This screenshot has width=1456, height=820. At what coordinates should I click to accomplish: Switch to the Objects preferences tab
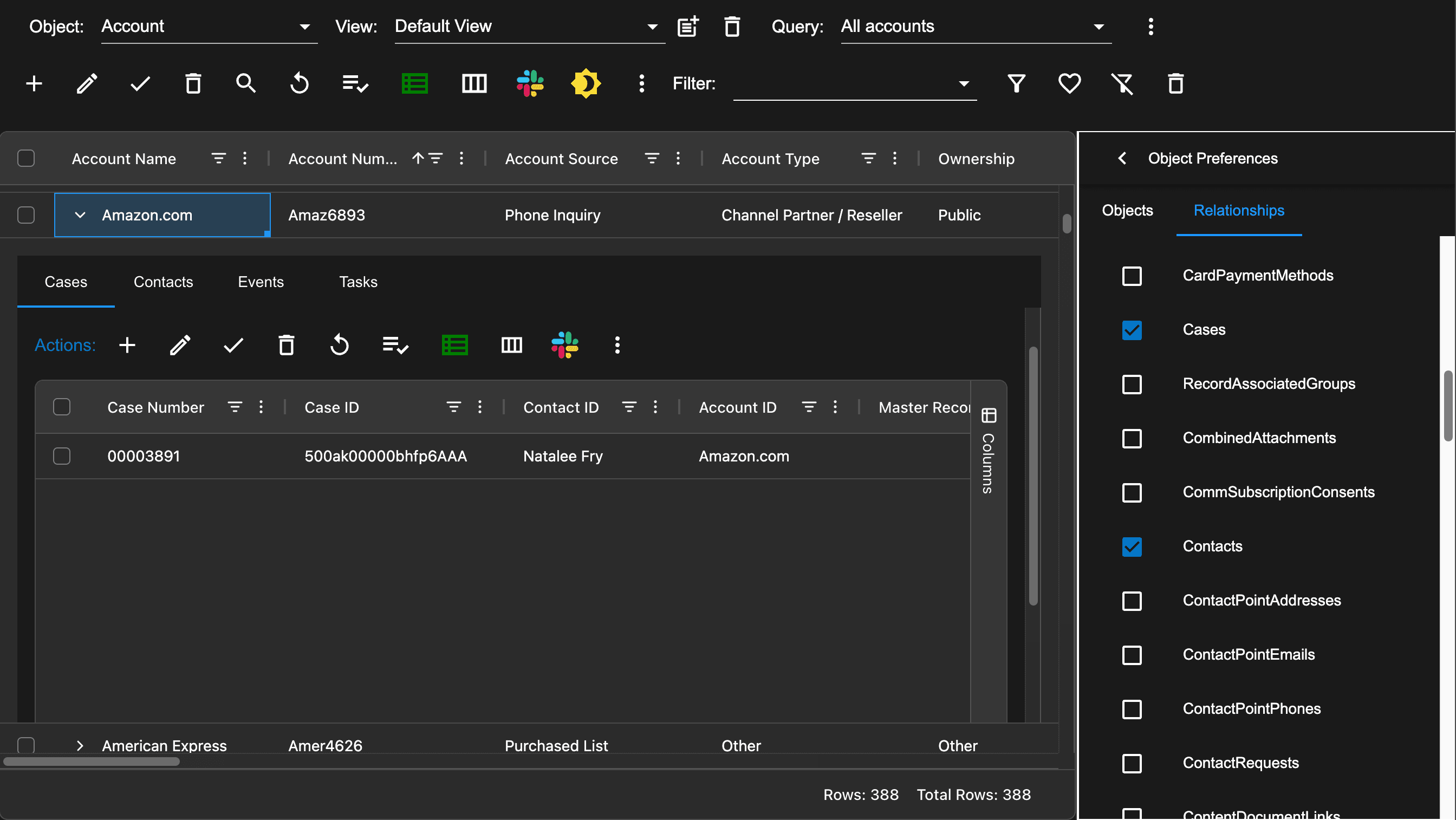click(x=1127, y=210)
